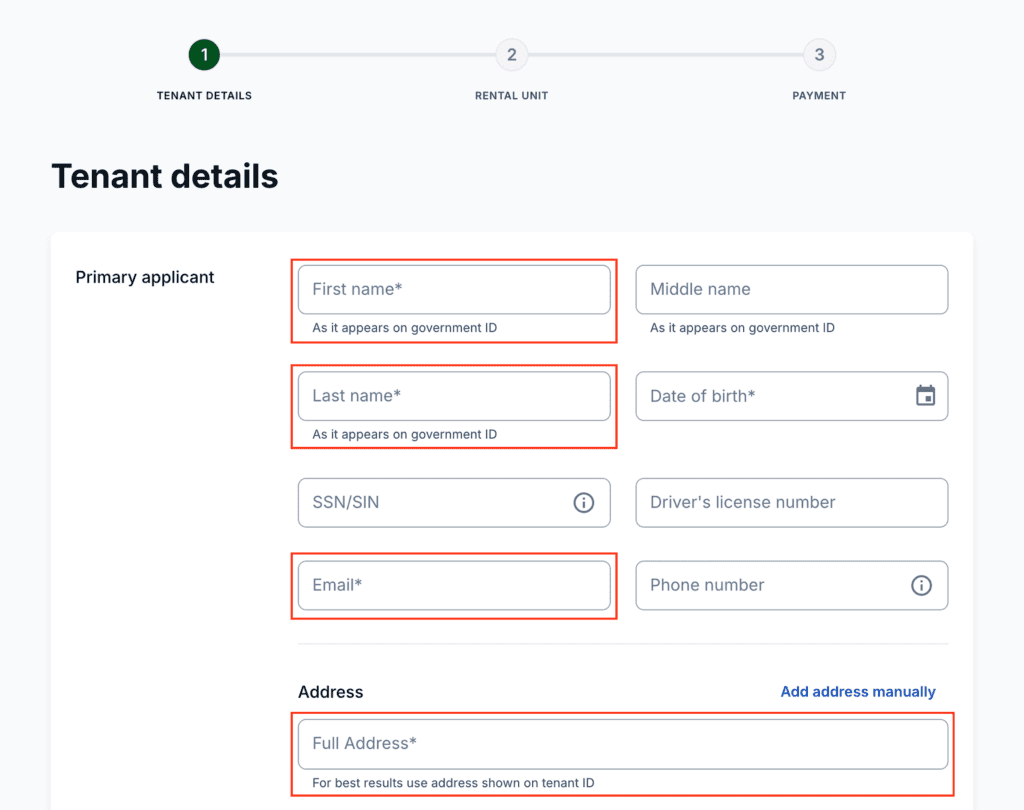Focus the Full Address input field
Viewport: 1024px width, 810px height.
[x=622, y=744]
